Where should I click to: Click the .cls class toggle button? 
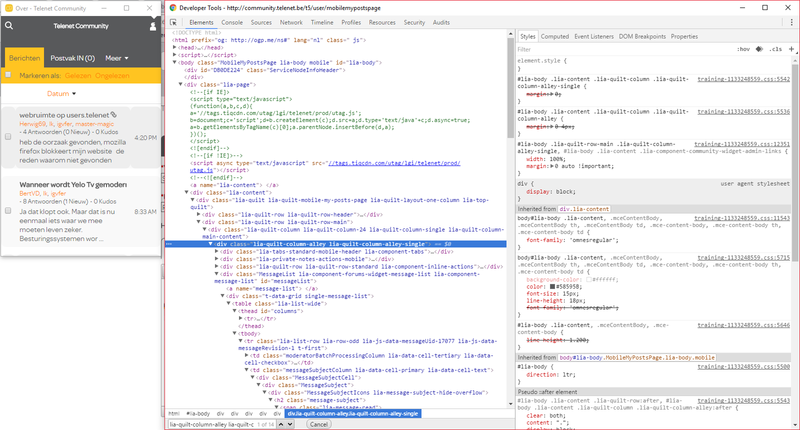click(776, 49)
